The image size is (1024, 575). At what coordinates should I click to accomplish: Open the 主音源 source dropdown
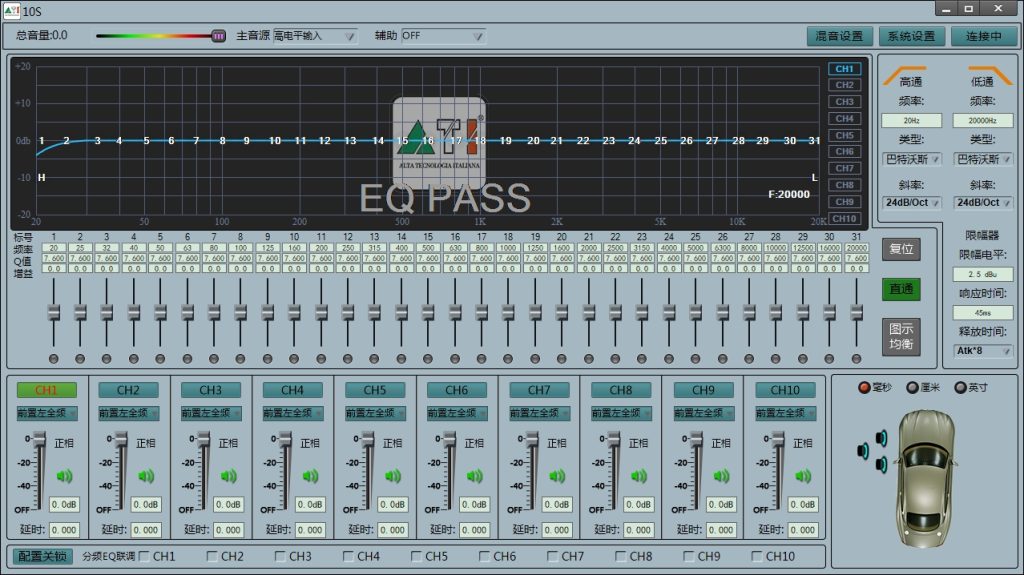point(315,36)
